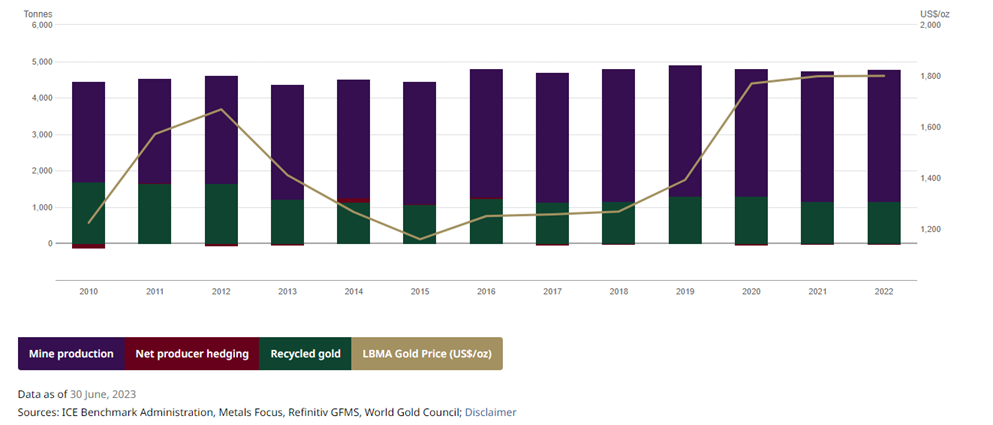
Task: Select the green recycled gold bar for 2016
Action: coord(486,221)
